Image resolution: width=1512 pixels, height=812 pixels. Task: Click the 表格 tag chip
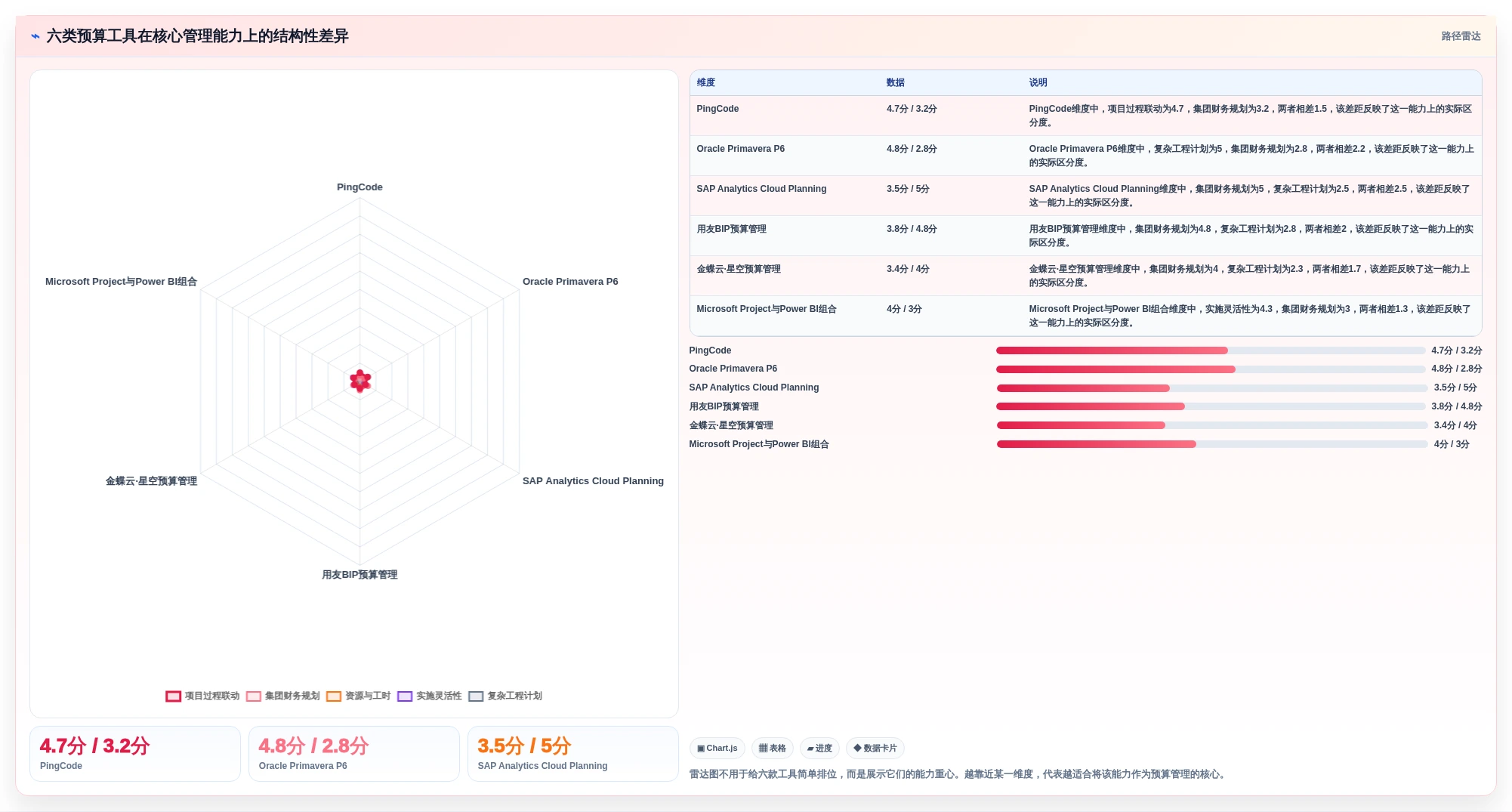(x=773, y=749)
